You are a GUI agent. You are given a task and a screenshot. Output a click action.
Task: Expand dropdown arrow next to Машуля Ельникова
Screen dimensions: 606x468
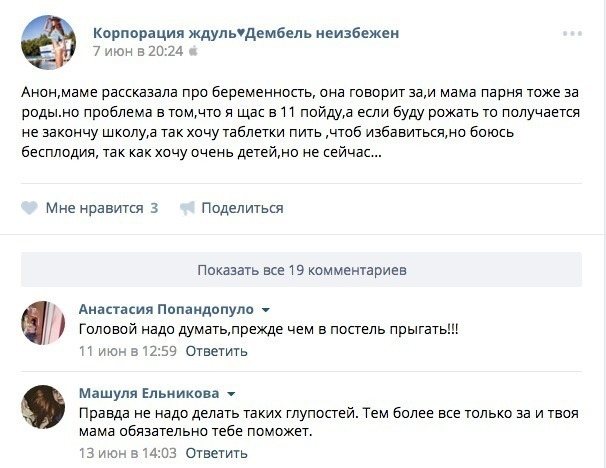coord(231,394)
